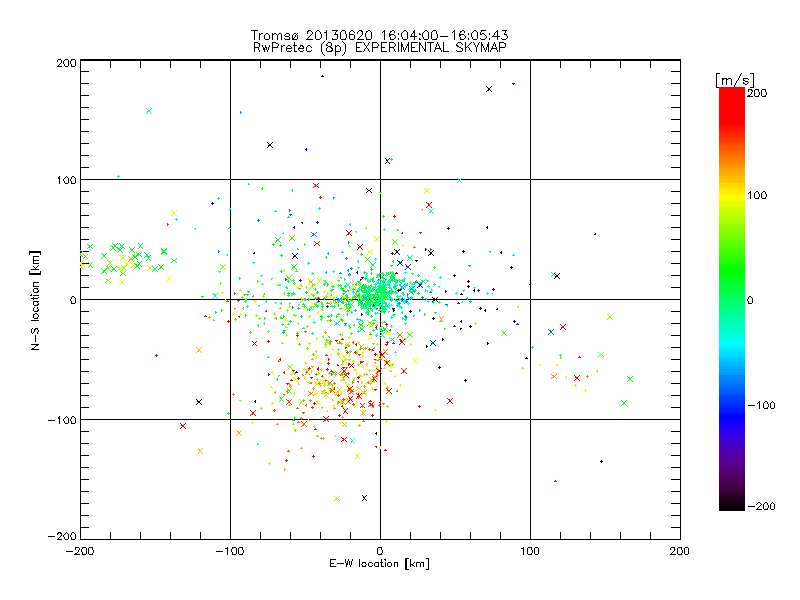Click the 'N-S location [km]' axis label
Screen dimensions: 800x600
(x=35, y=301)
